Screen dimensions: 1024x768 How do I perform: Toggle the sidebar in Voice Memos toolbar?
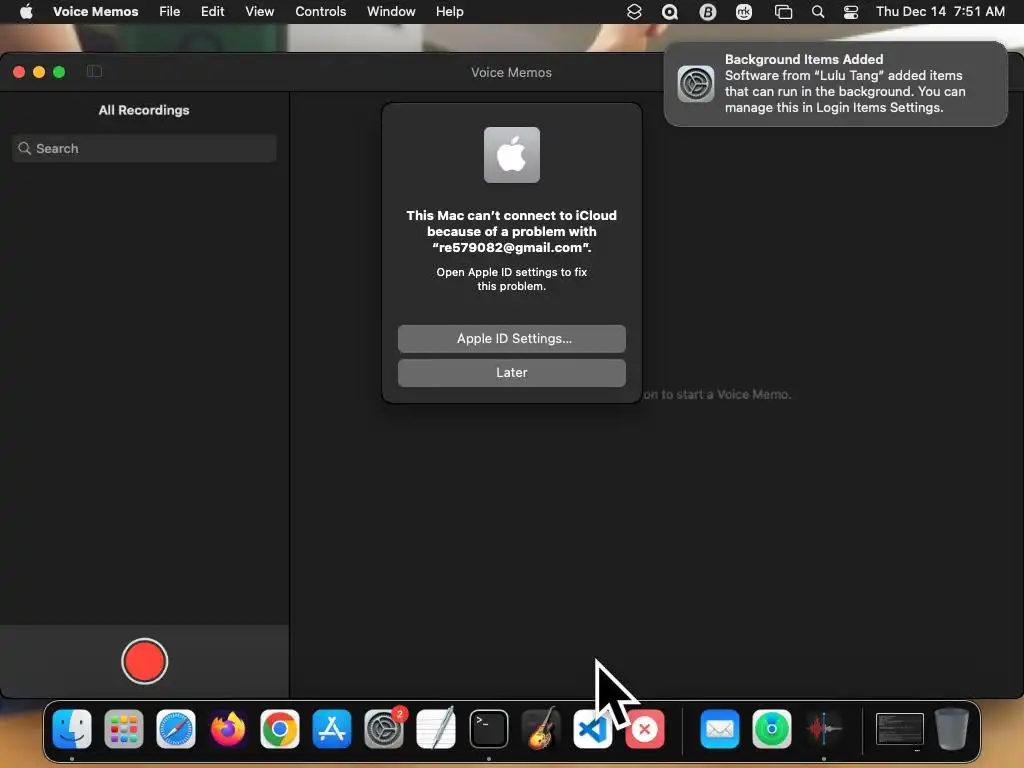pyautogui.click(x=94, y=71)
